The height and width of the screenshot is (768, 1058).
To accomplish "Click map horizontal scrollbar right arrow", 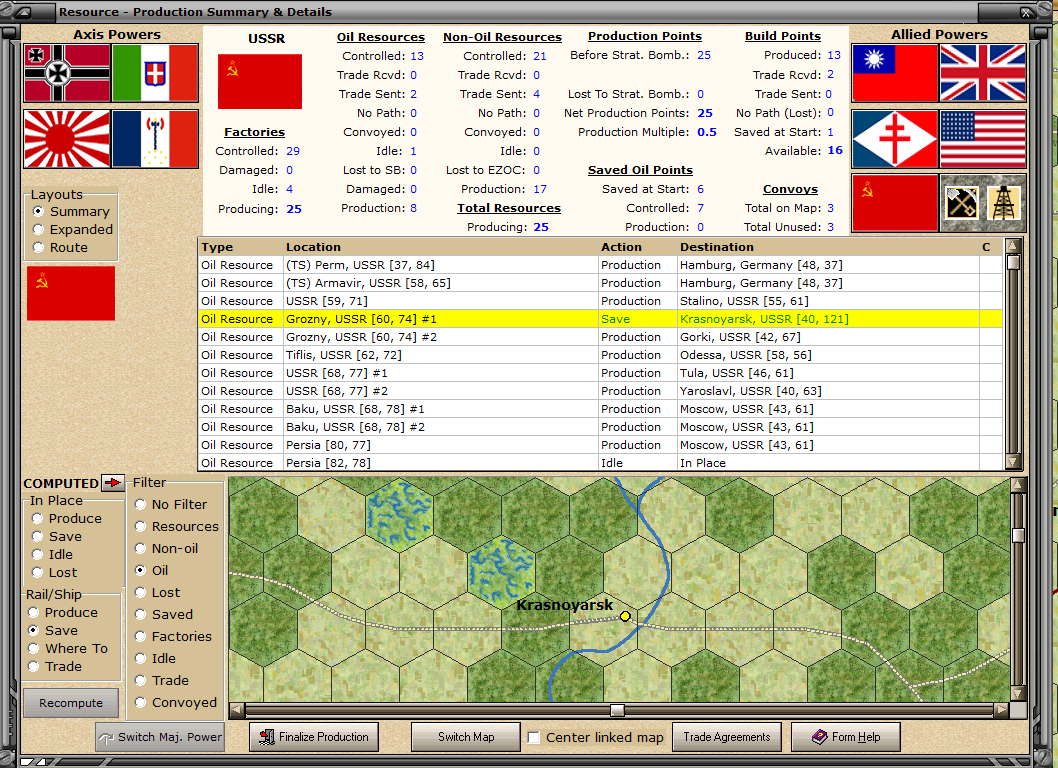I will click(1001, 710).
